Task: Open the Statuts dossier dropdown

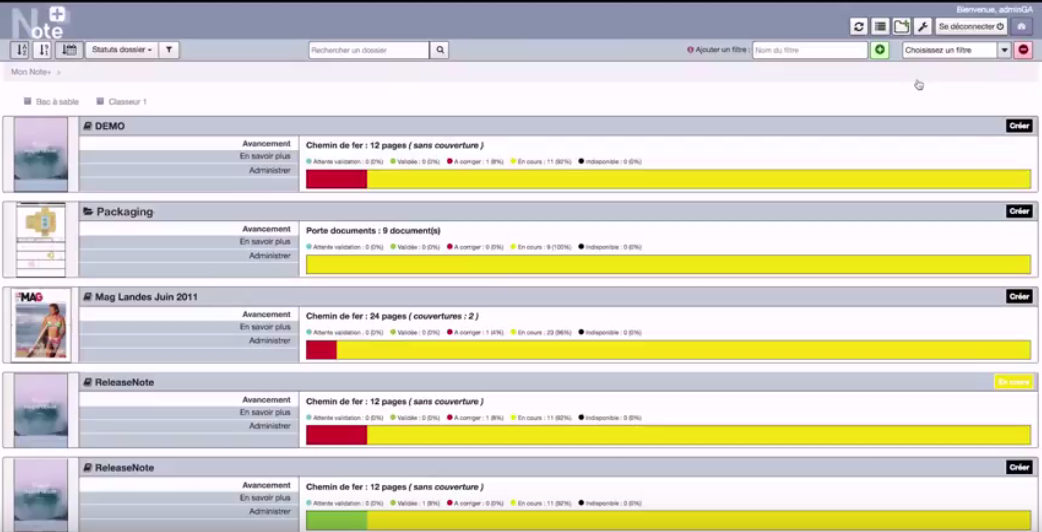Action: 121,50
